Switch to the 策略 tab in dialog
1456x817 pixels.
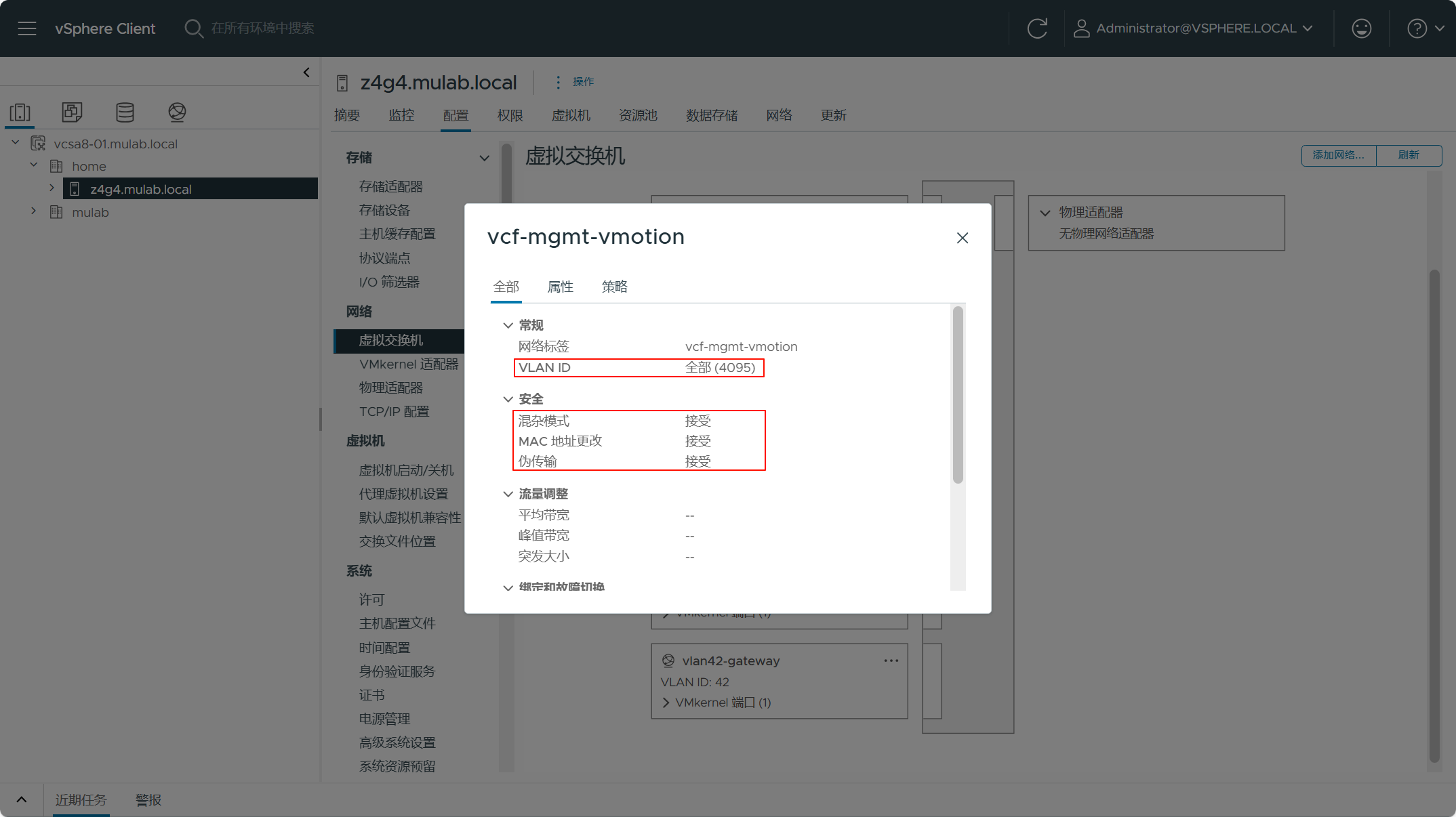(x=614, y=287)
